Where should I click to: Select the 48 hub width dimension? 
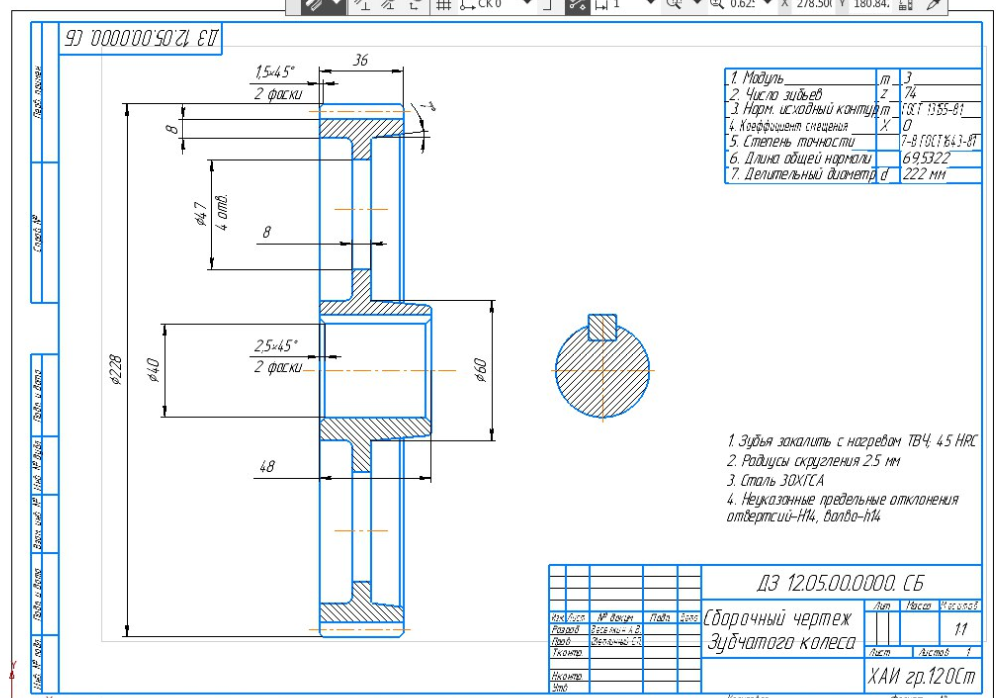pyautogui.click(x=267, y=466)
